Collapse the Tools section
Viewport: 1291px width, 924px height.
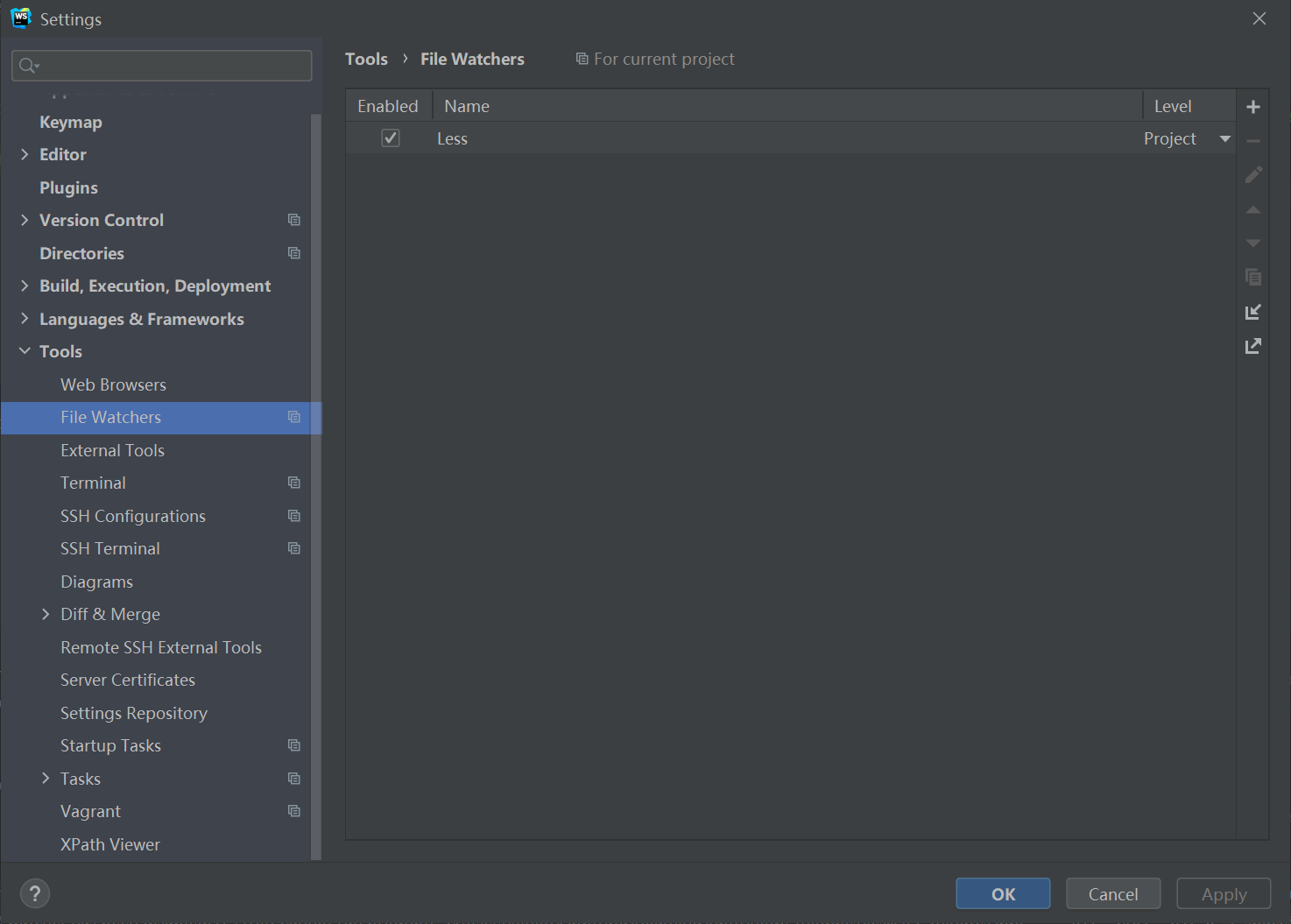[x=24, y=350]
